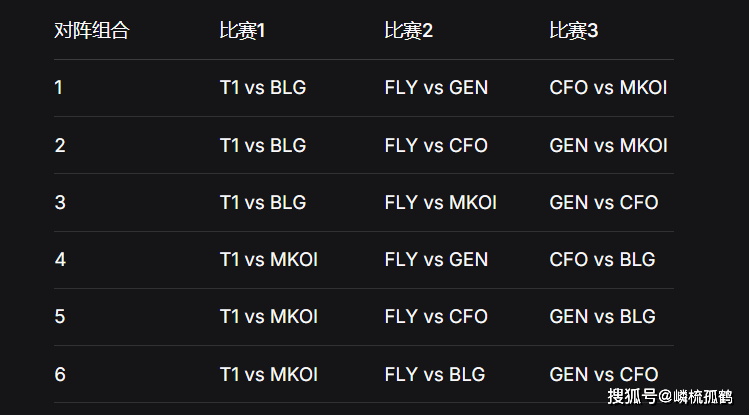Select 'GEN vs CFO' in combination row 6

604,375
